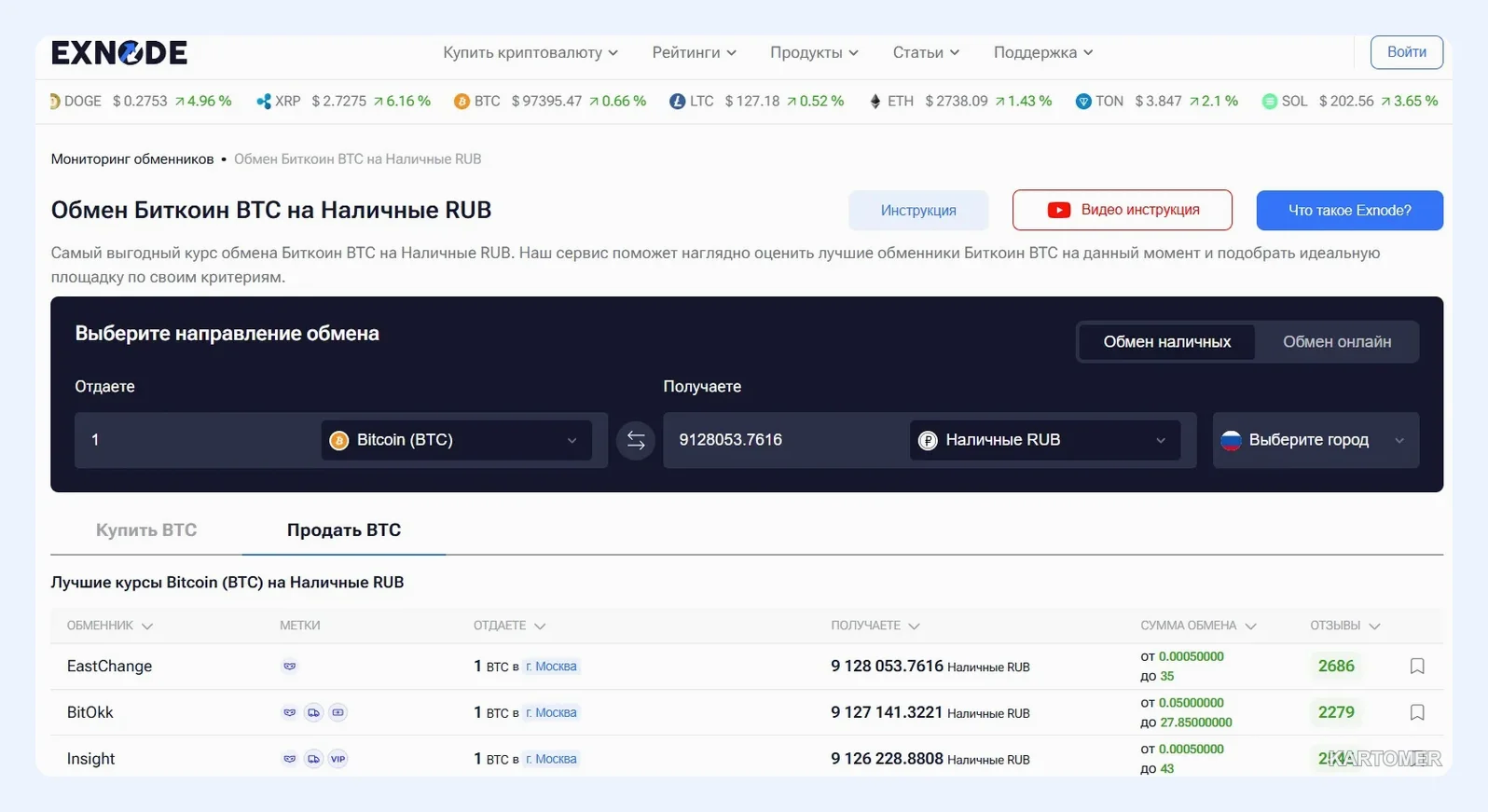Click EastChange's label badge icon
This screenshot has height=812, width=1488.
[290, 666]
